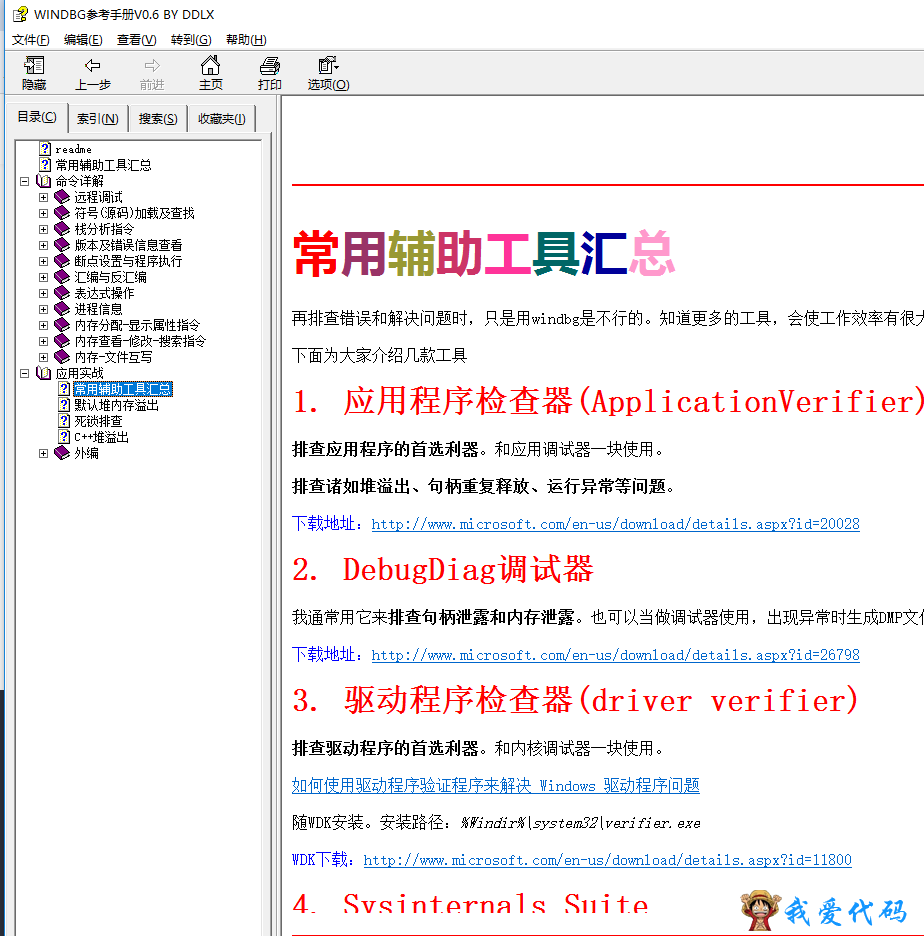
Task: Click the open book icon beside 命令详解
Action: point(44,181)
